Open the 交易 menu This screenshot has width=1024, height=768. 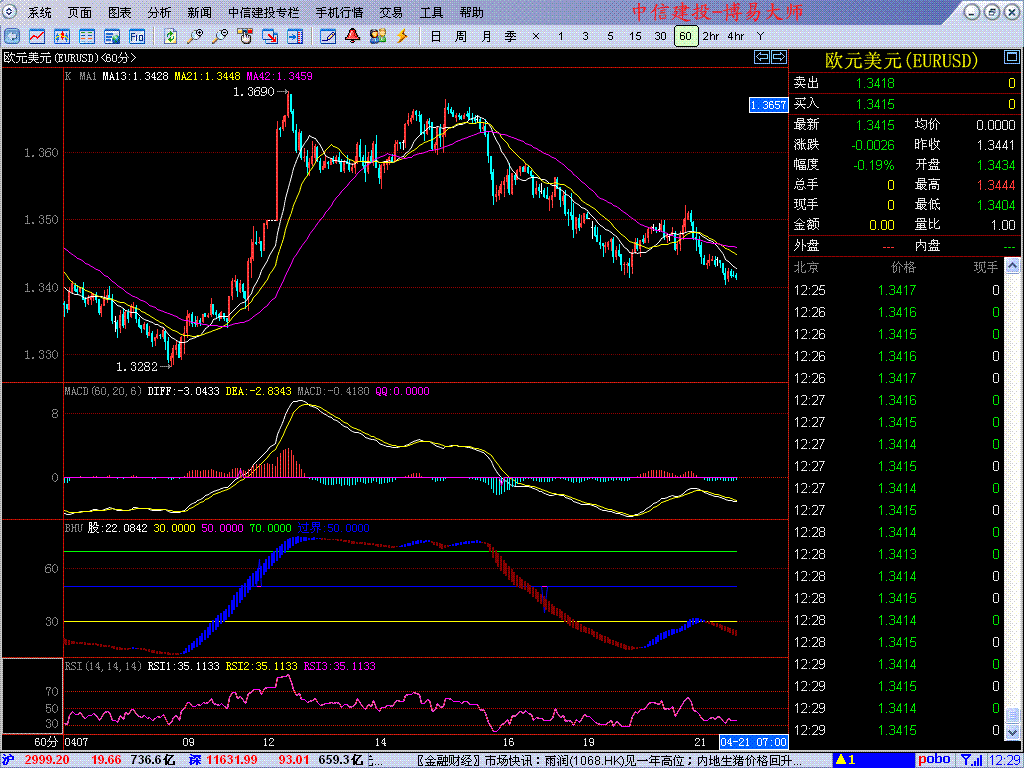[391, 13]
